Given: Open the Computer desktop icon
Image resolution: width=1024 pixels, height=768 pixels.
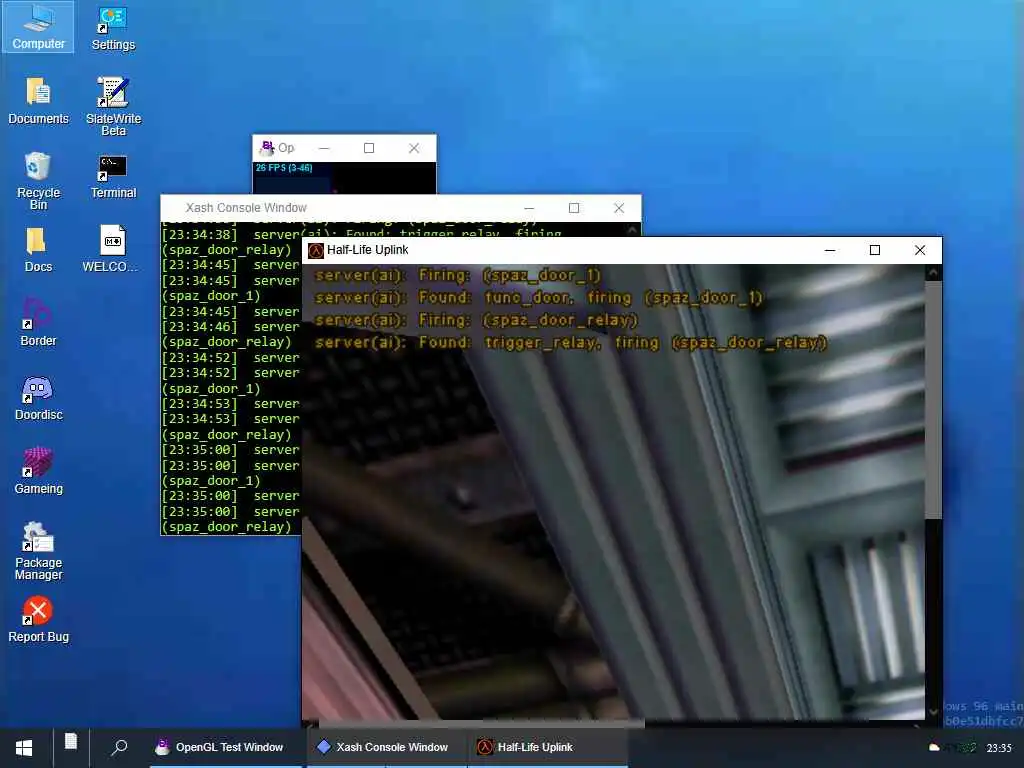Looking at the screenshot, I should pyautogui.click(x=38, y=27).
